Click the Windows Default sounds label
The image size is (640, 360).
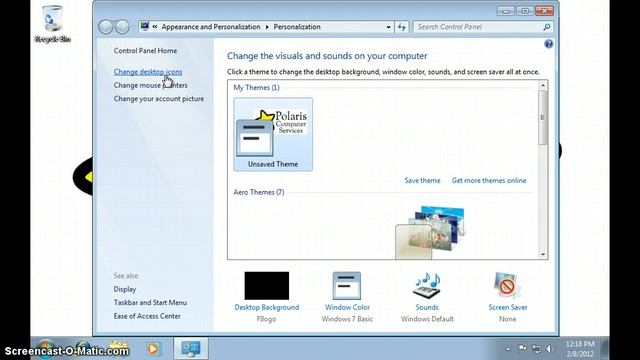click(427, 319)
